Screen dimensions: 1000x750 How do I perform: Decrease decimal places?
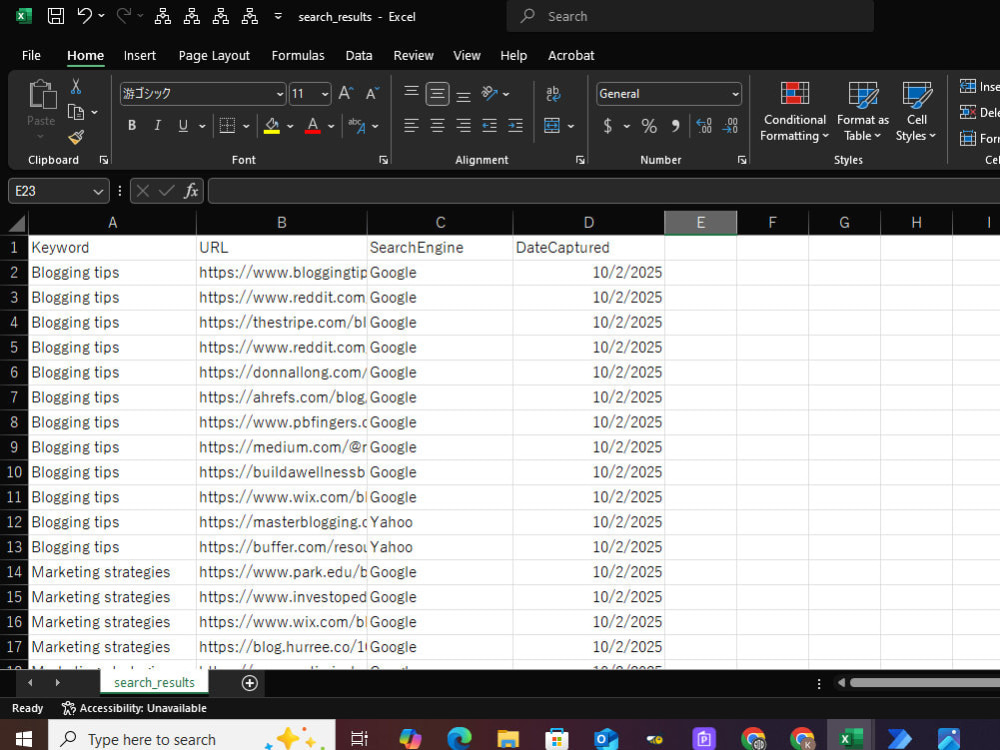pos(730,126)
